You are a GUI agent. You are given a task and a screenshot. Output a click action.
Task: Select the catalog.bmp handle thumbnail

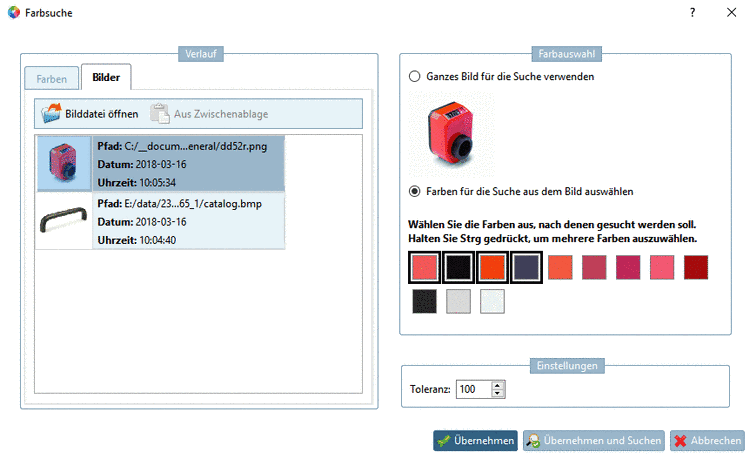pos(64,220)
